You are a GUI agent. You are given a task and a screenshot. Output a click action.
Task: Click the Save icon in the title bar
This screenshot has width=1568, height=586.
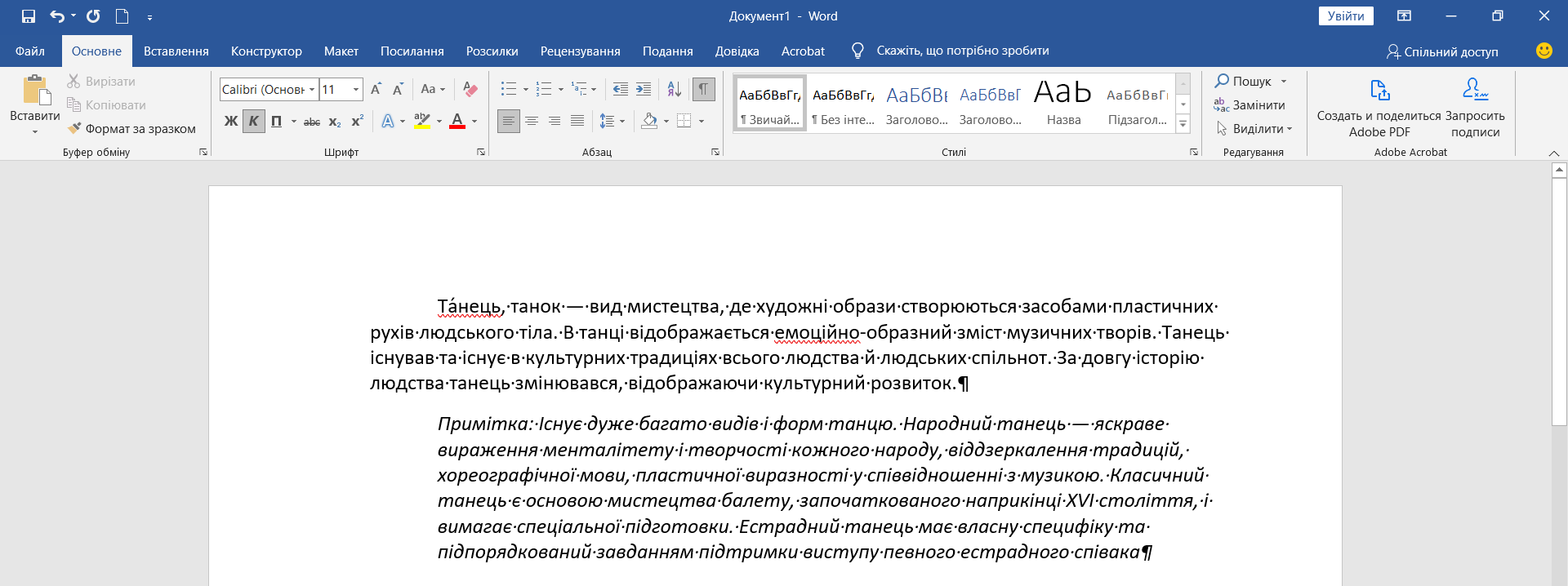(29, 16)
